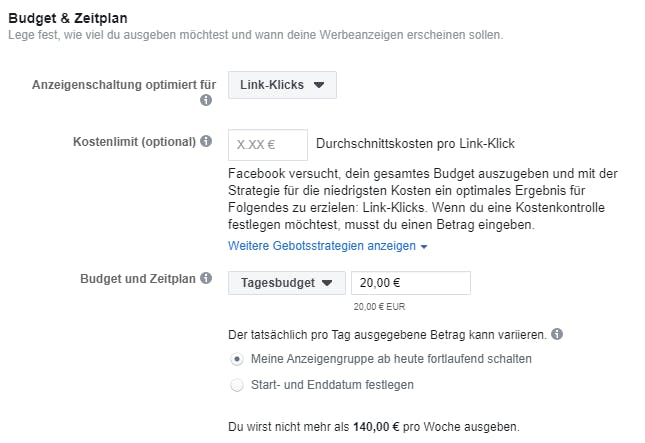The image size is (645, 443).
Task: Click the 'Kostenlimit (optional)' label
Action: pyautogui.click(x=134, y=142)
